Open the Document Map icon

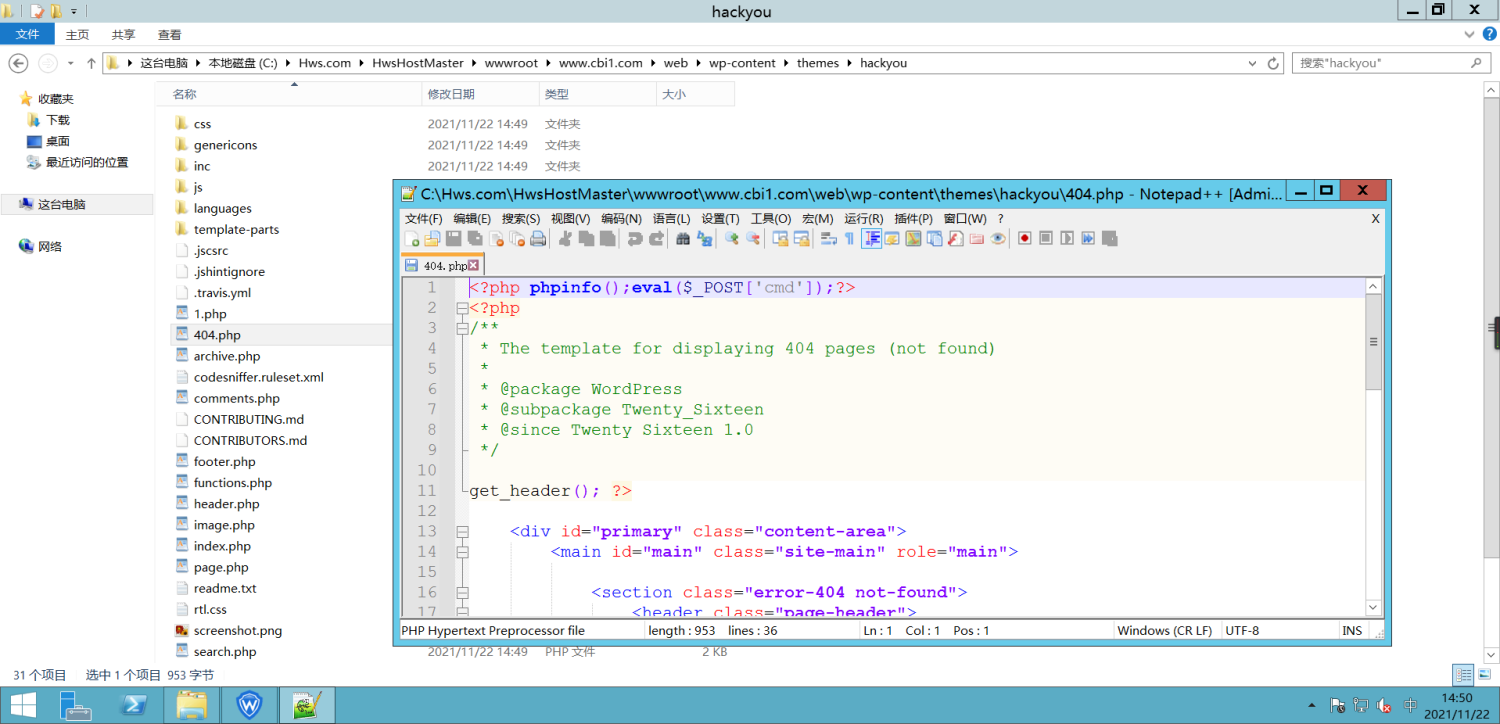pos(914,238)
